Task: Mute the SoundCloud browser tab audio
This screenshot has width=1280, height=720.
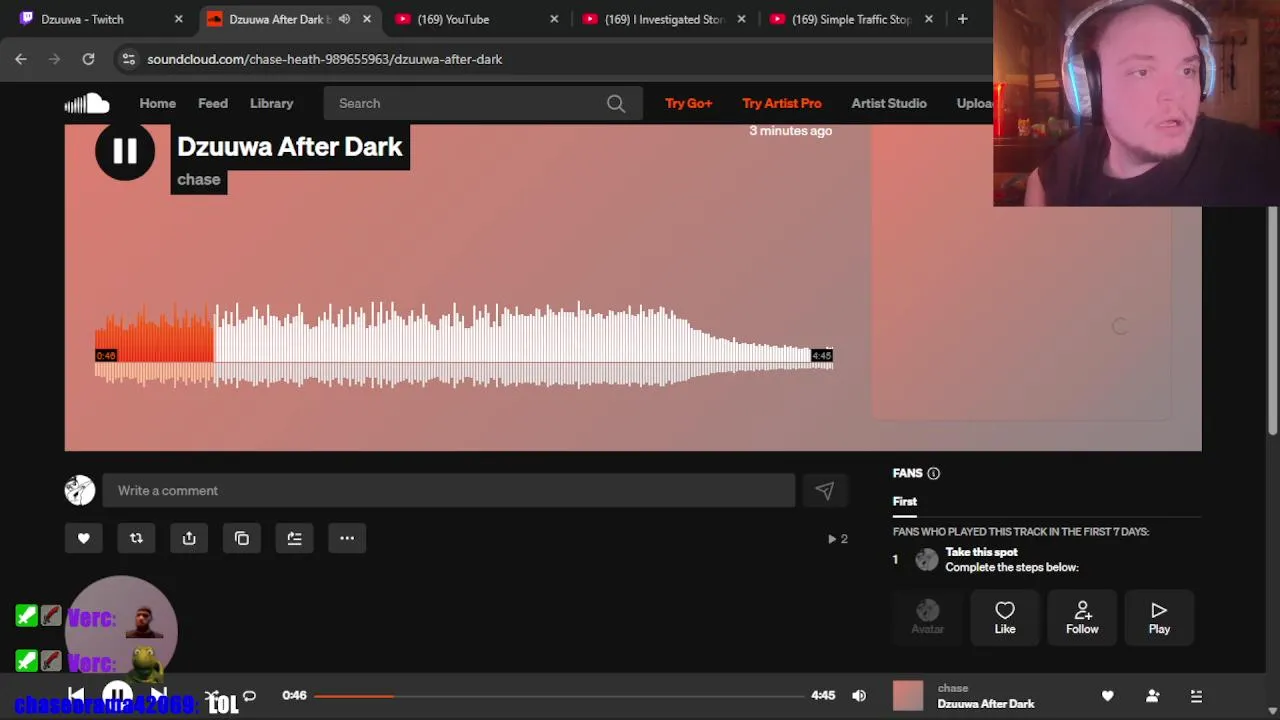Action: click(344, 19)
